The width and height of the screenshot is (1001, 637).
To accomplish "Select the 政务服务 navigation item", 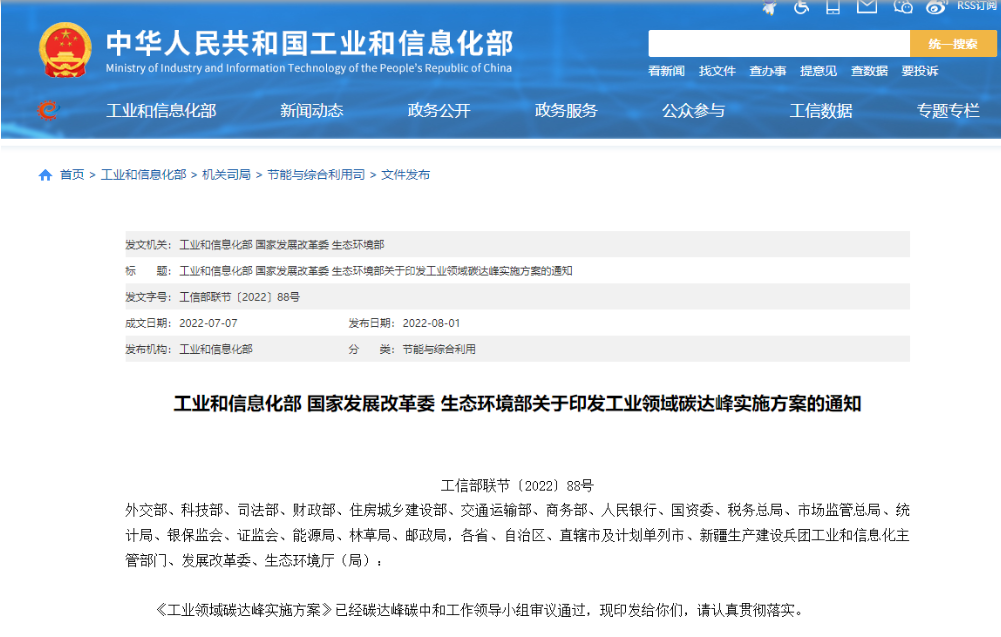I will pos(566,111).
